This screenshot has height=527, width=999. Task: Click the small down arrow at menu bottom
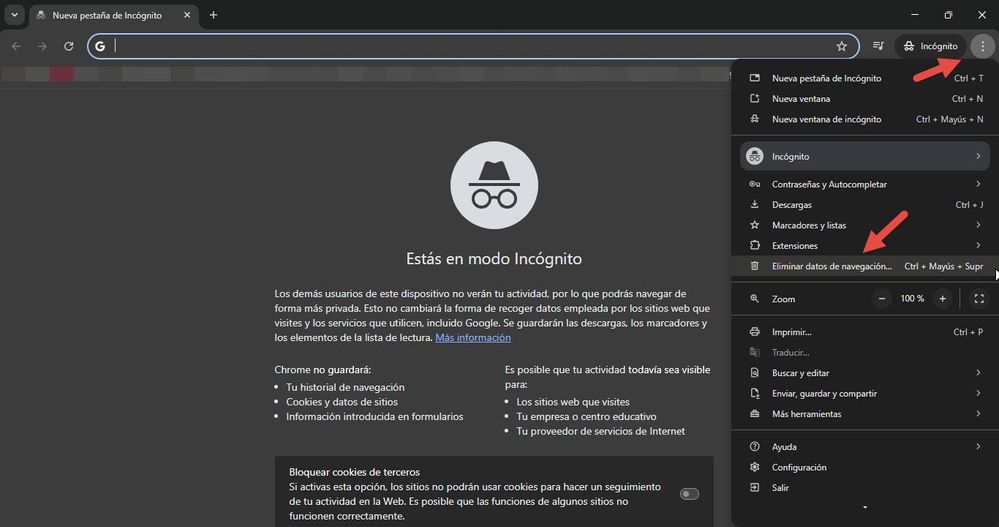pos(865,507)
